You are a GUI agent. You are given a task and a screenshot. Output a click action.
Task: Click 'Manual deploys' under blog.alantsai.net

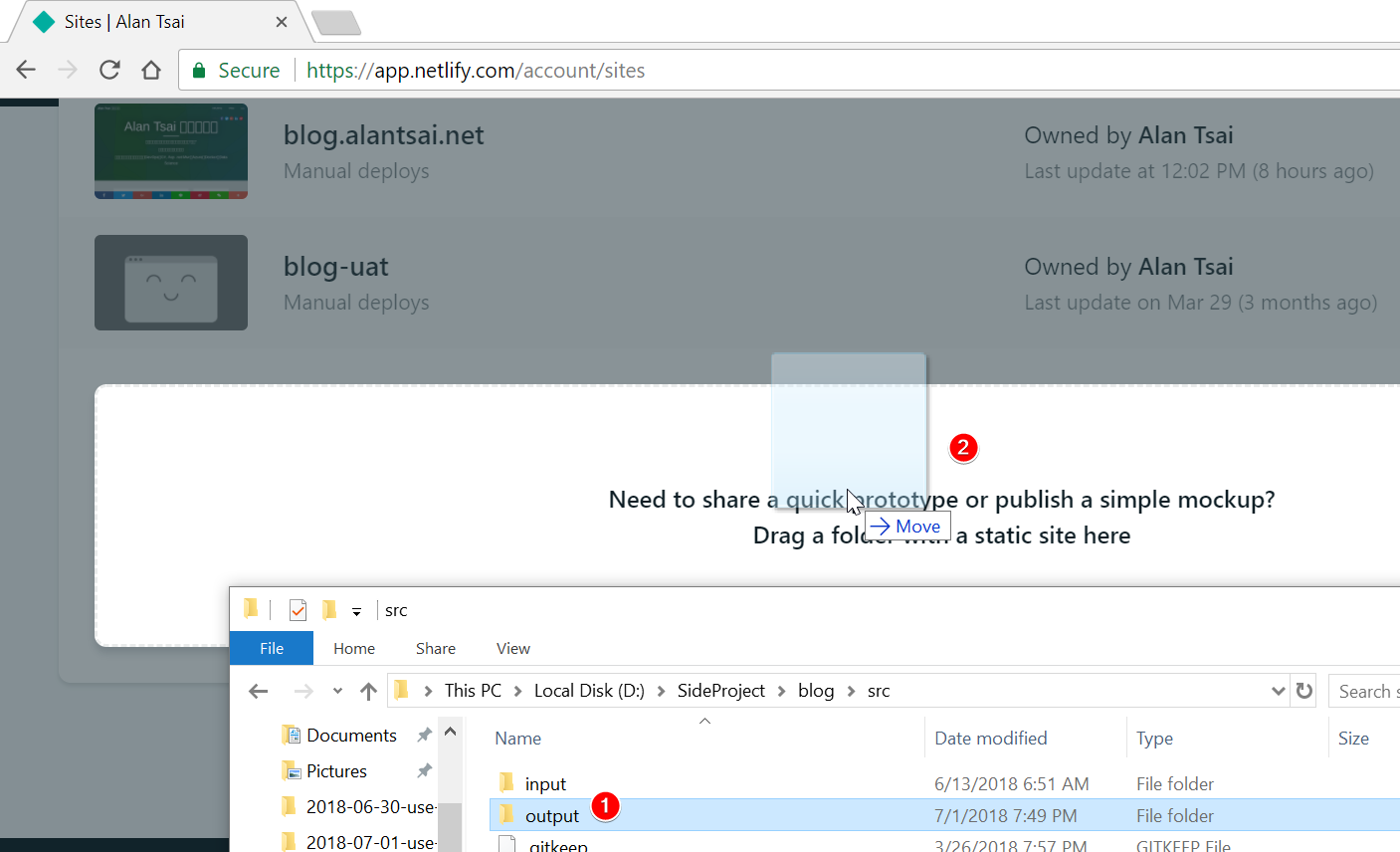pyautogui.click(x=356, y=171)
